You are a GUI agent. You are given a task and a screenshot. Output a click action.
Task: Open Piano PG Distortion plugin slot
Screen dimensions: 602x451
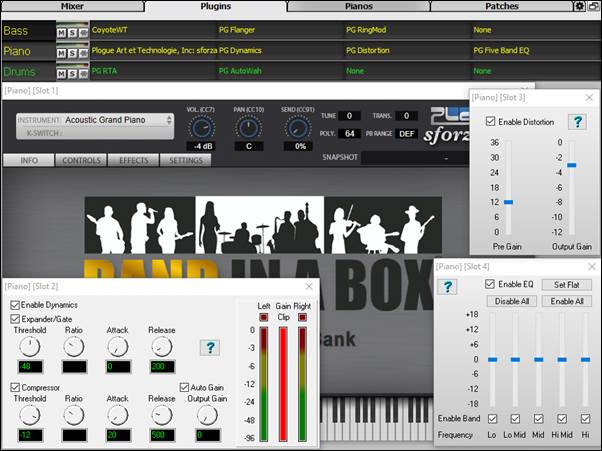407,50
